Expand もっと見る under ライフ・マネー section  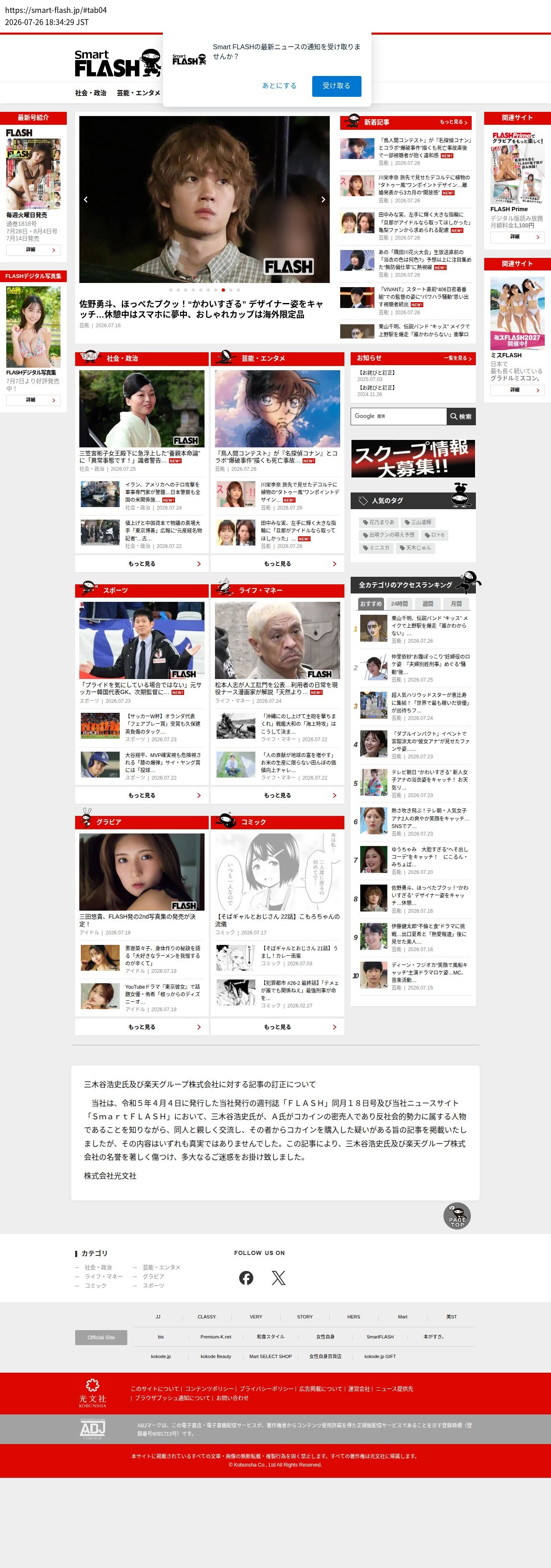(x=278, y=795)
